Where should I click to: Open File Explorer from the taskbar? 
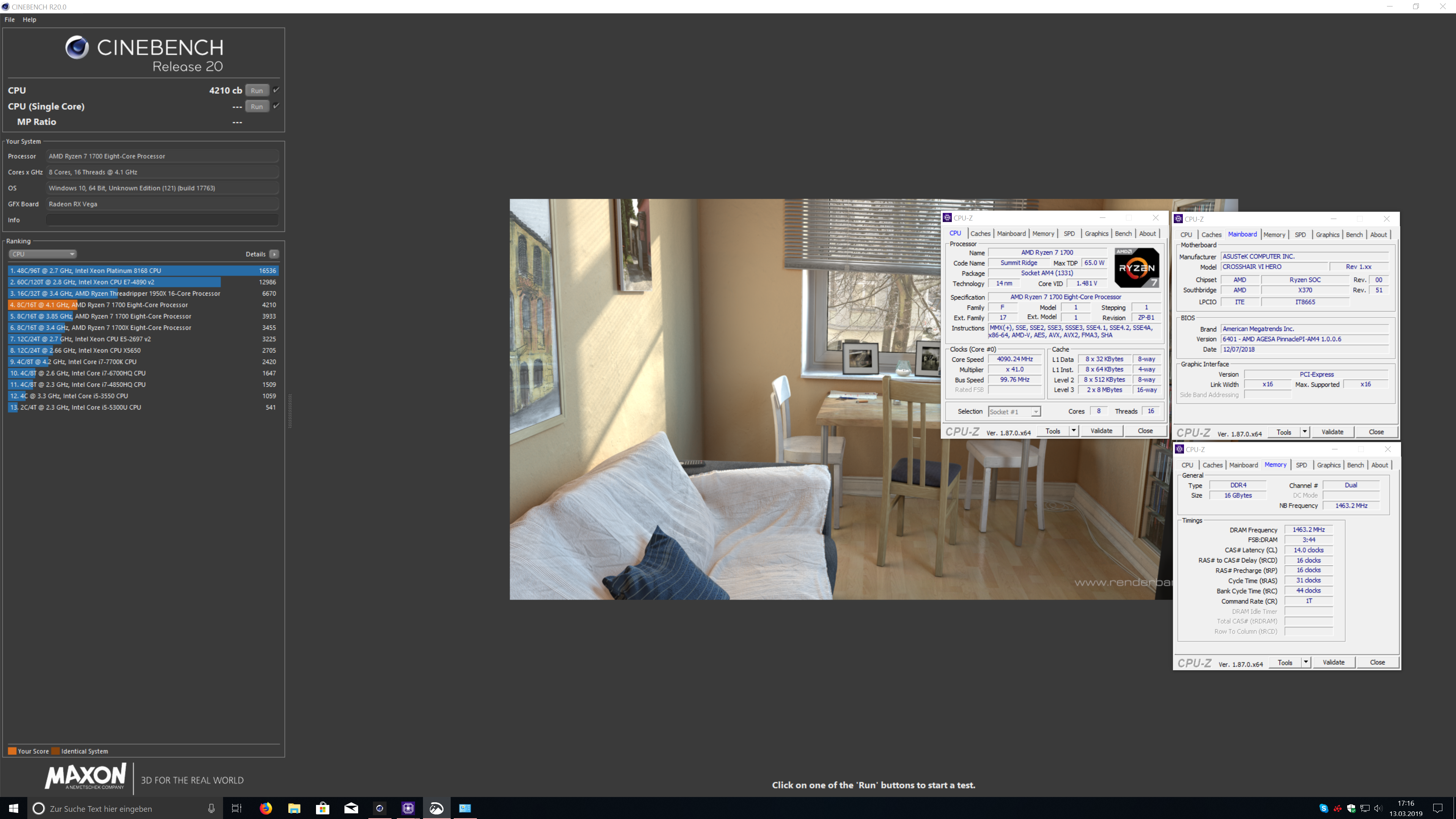click(x=294, y=808)
